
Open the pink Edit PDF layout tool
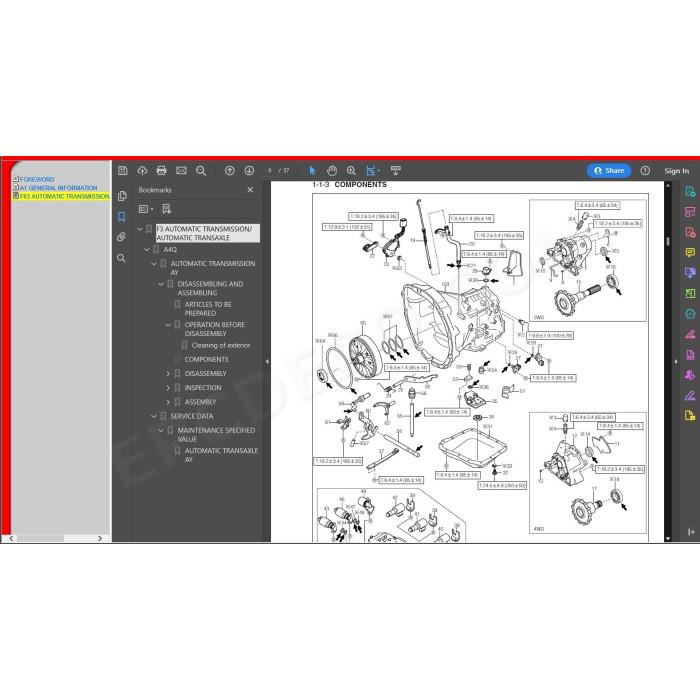[690, 212]
